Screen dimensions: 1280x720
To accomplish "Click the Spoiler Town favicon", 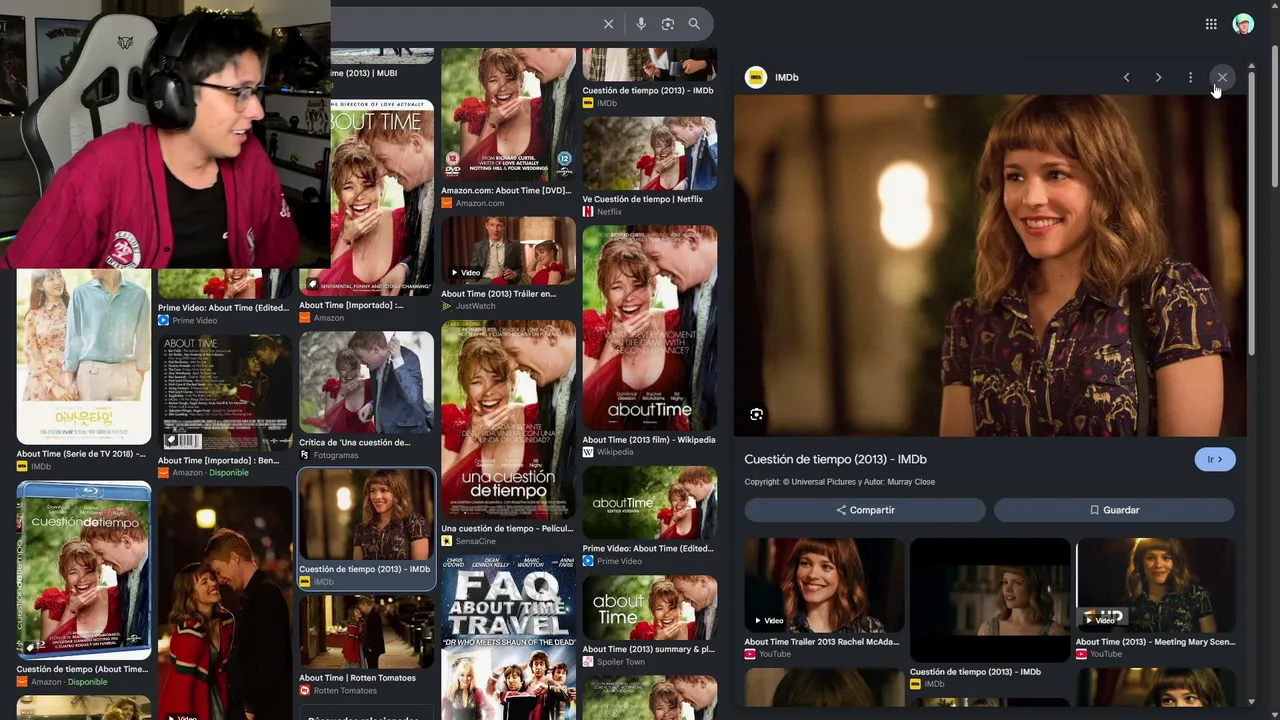I will pyautogui.click(x=588, y=662).
